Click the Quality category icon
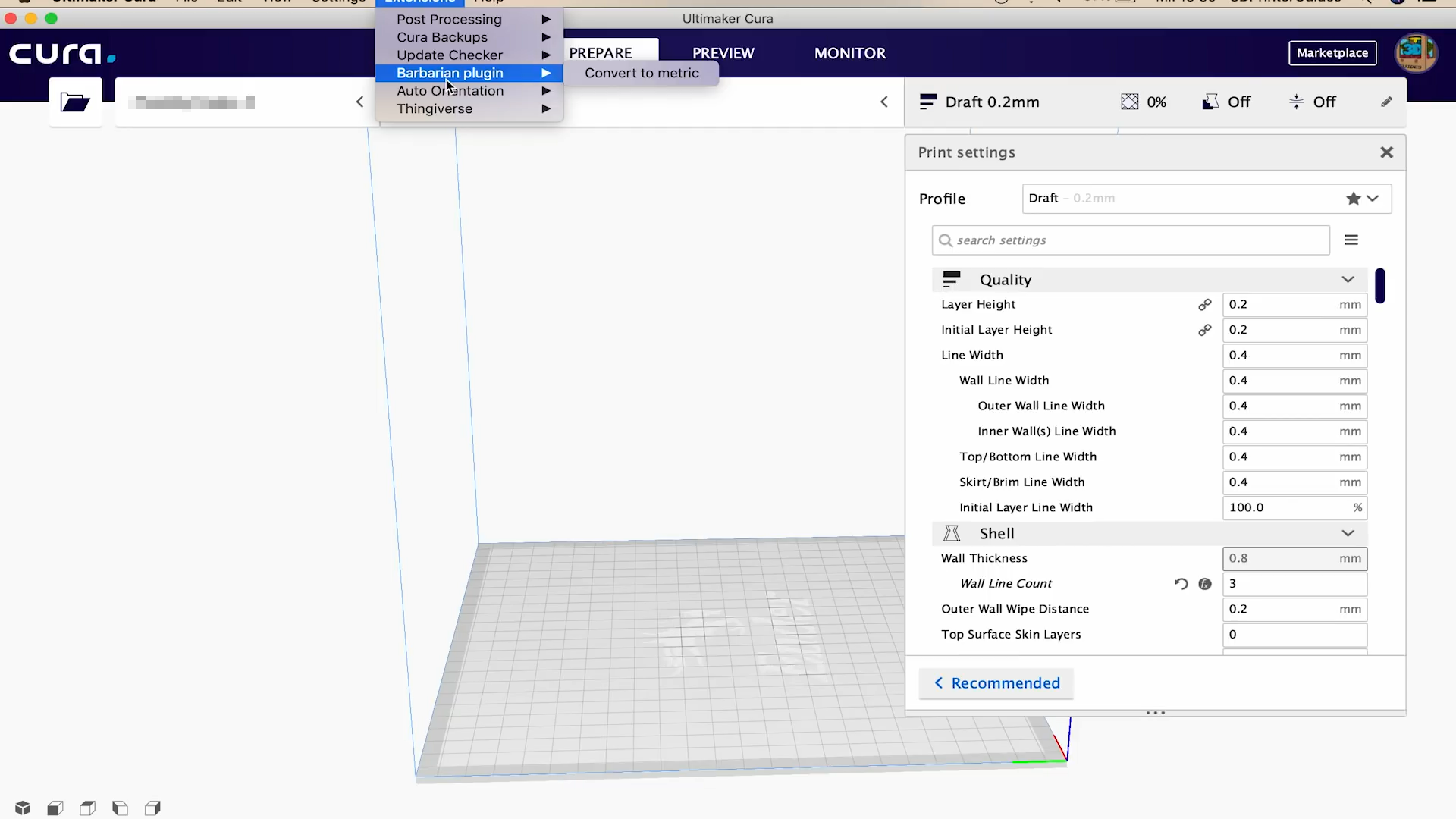The height and width of the screenshot is (819, 1456). click(952, 280)
